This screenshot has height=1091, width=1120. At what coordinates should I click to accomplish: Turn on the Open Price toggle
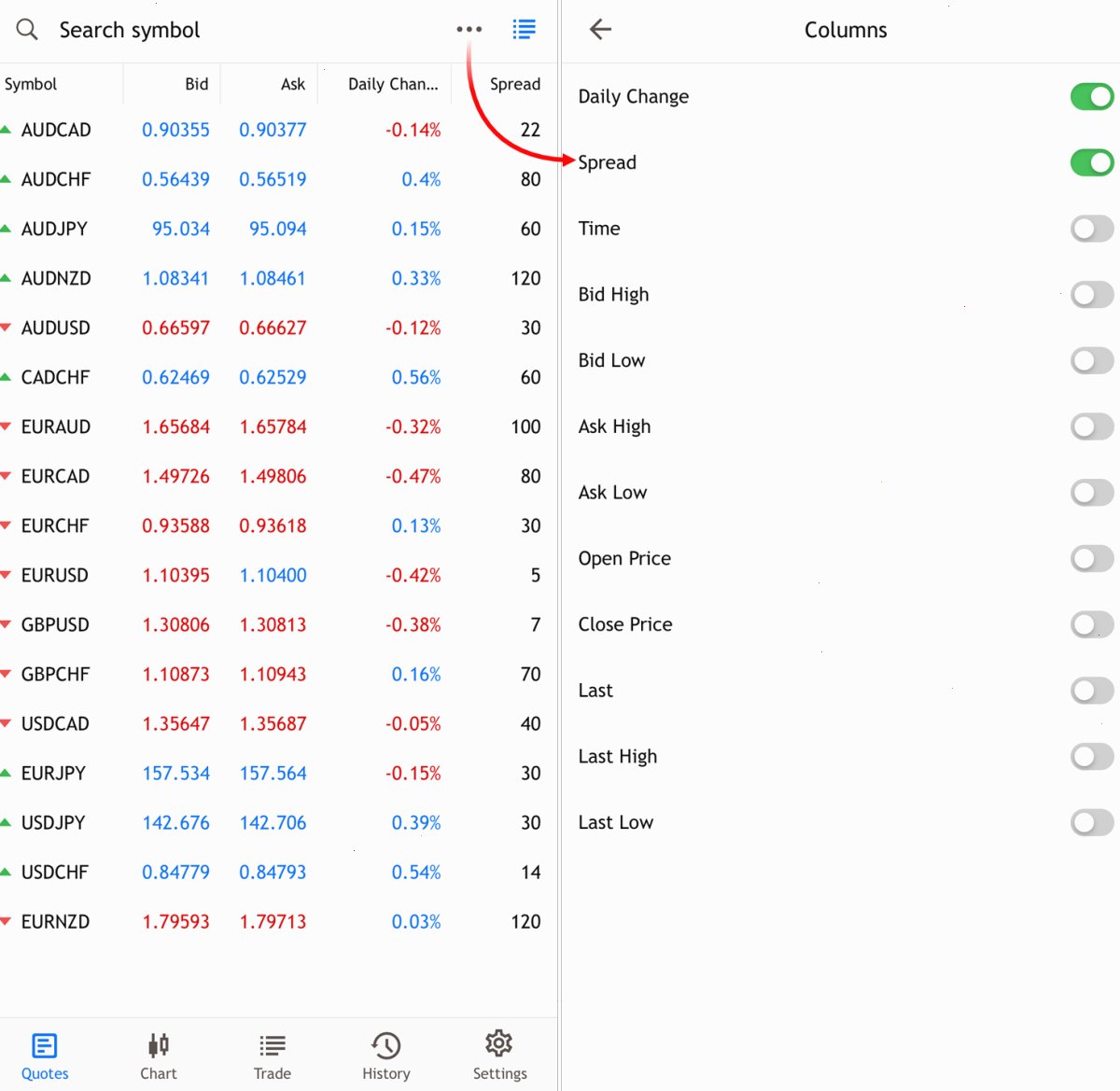(x=1092, y=558)
